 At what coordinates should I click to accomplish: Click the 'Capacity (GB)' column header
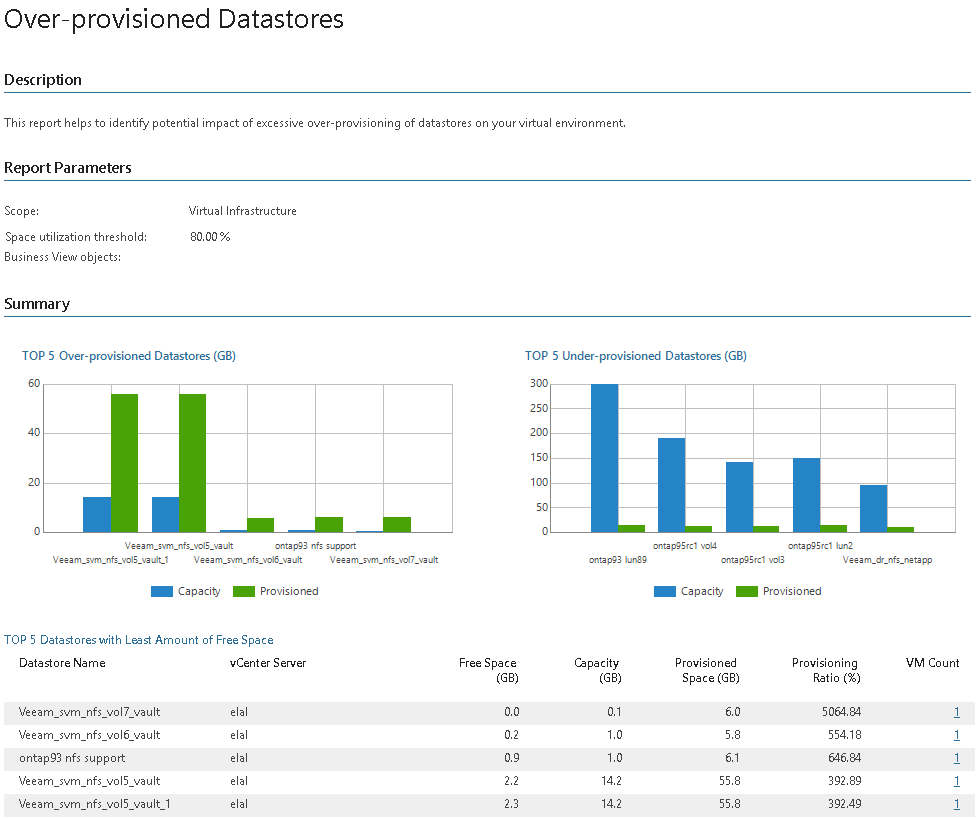(598, 670)
